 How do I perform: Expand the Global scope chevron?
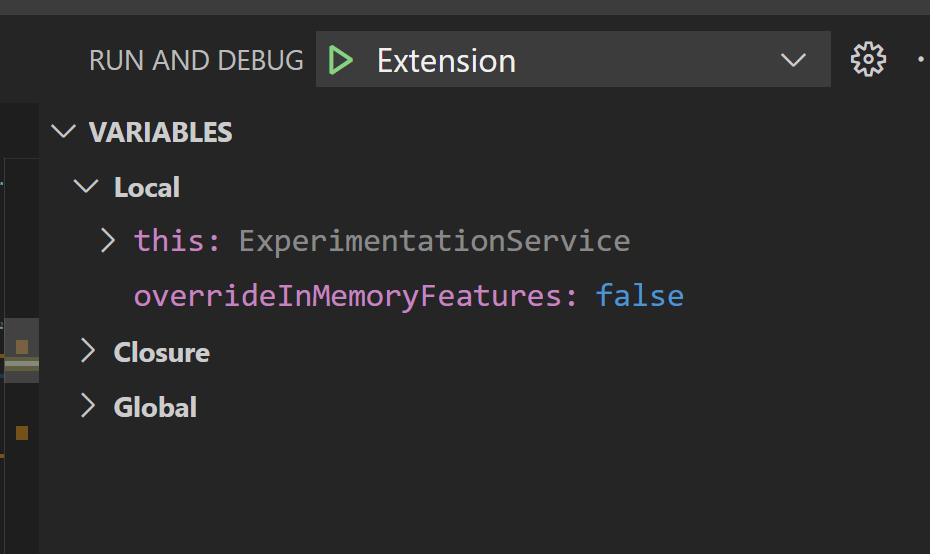click(x=88, y=406)
